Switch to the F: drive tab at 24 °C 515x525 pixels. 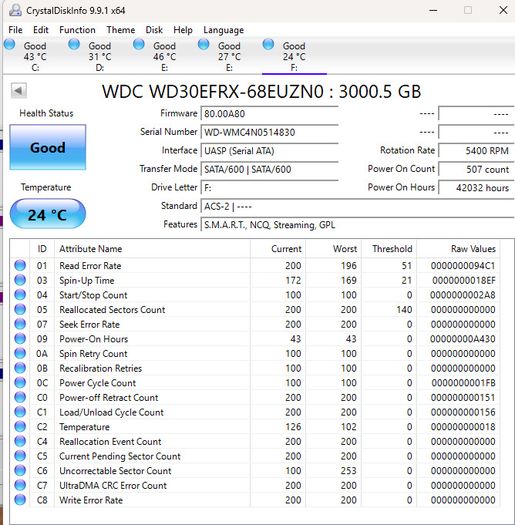294,56
